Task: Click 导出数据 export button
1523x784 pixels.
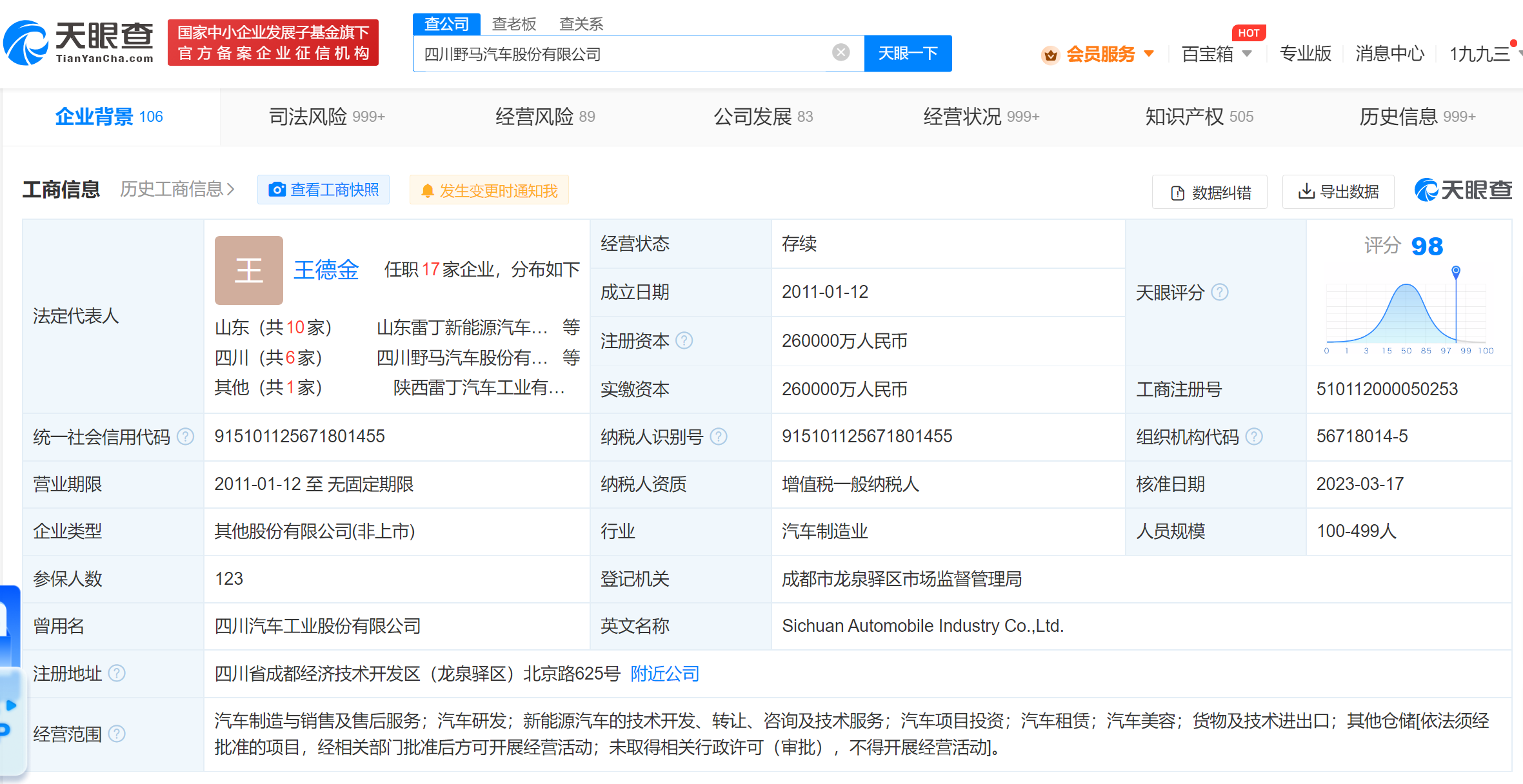Action: click(1338, 191)
